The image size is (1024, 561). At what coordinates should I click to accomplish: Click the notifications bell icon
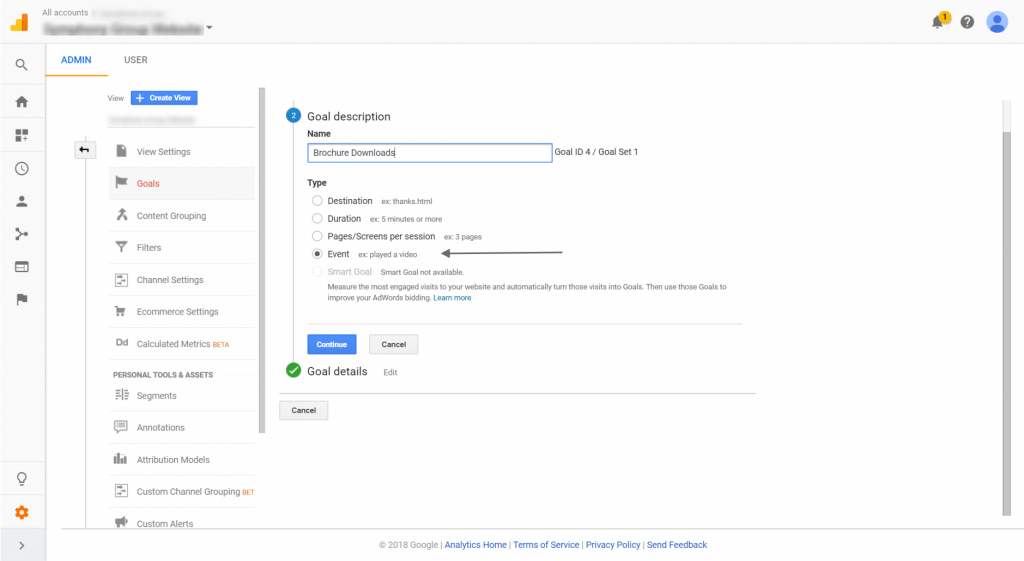pos(937,22)
